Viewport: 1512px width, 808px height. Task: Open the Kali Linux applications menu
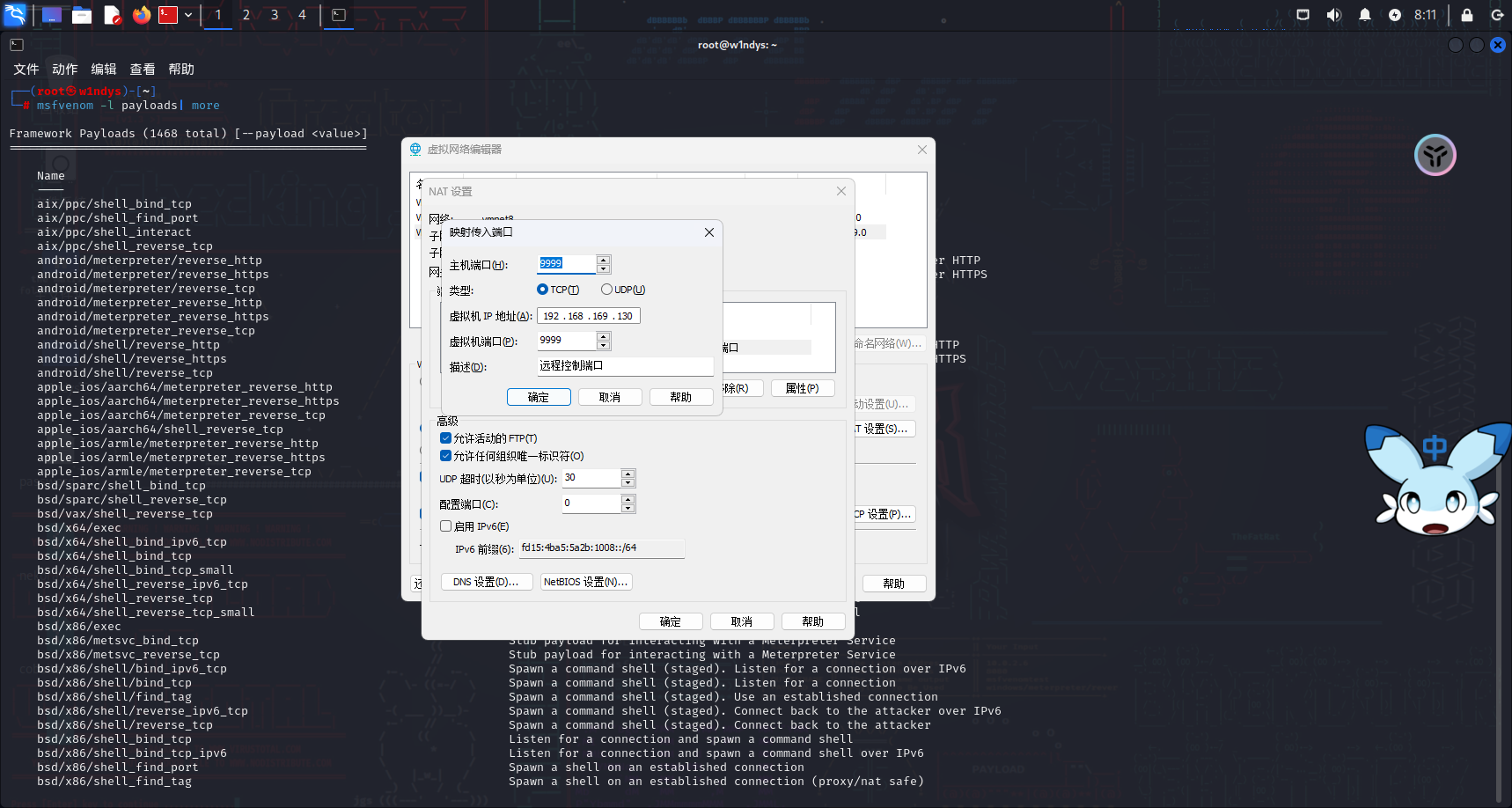click(x=15, y=15)
